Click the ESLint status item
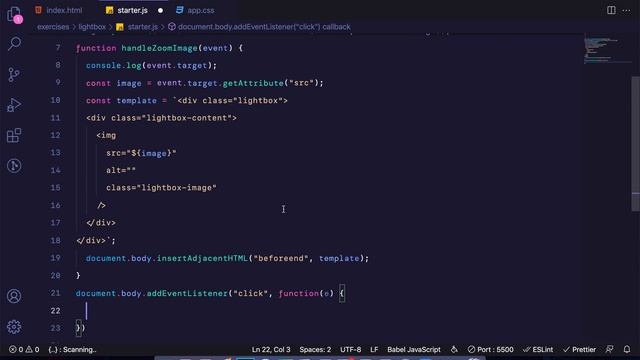 pyautogui.click(x=538, y=349)
